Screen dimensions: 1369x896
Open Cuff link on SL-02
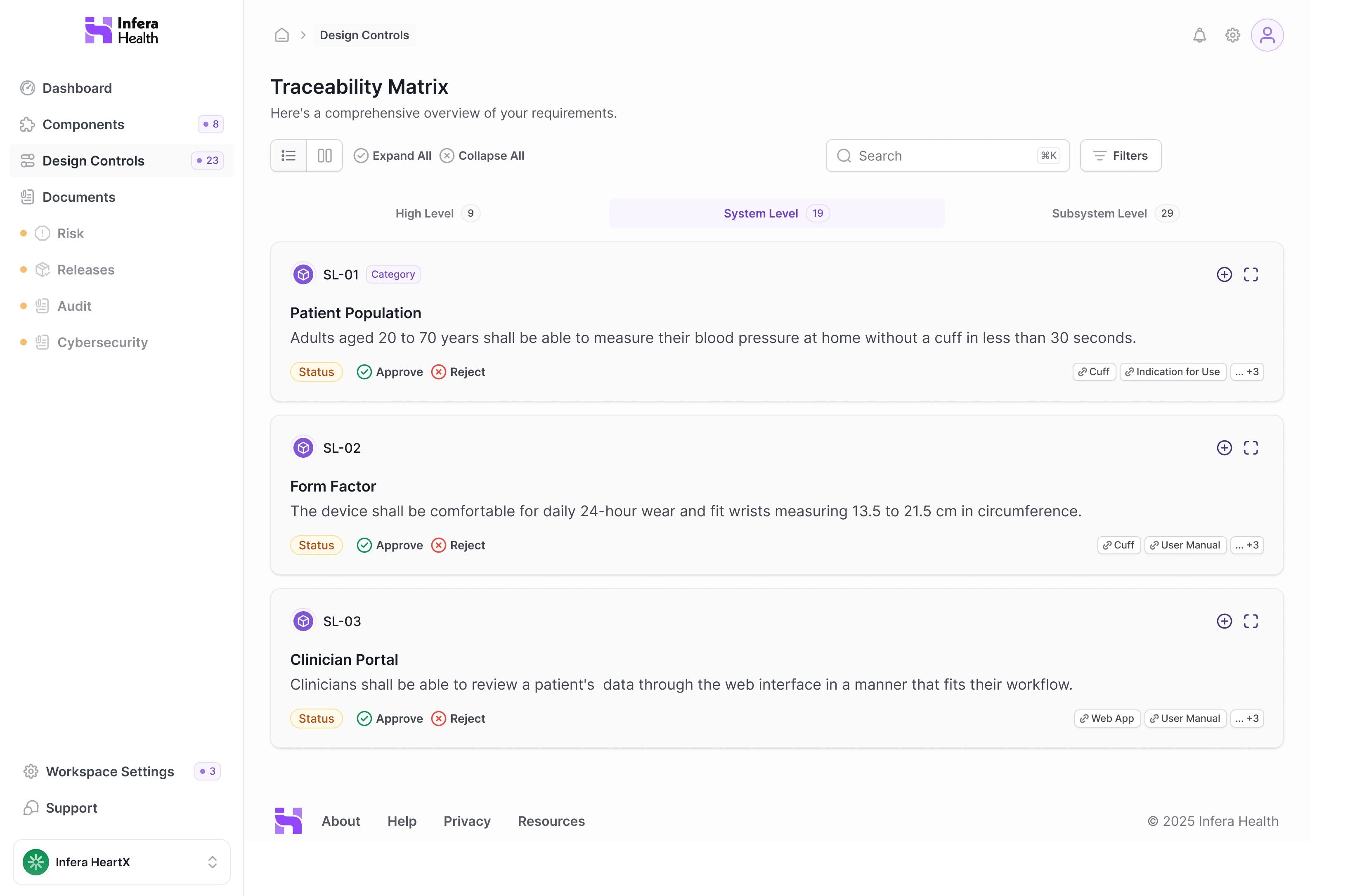coord(1119,545)
